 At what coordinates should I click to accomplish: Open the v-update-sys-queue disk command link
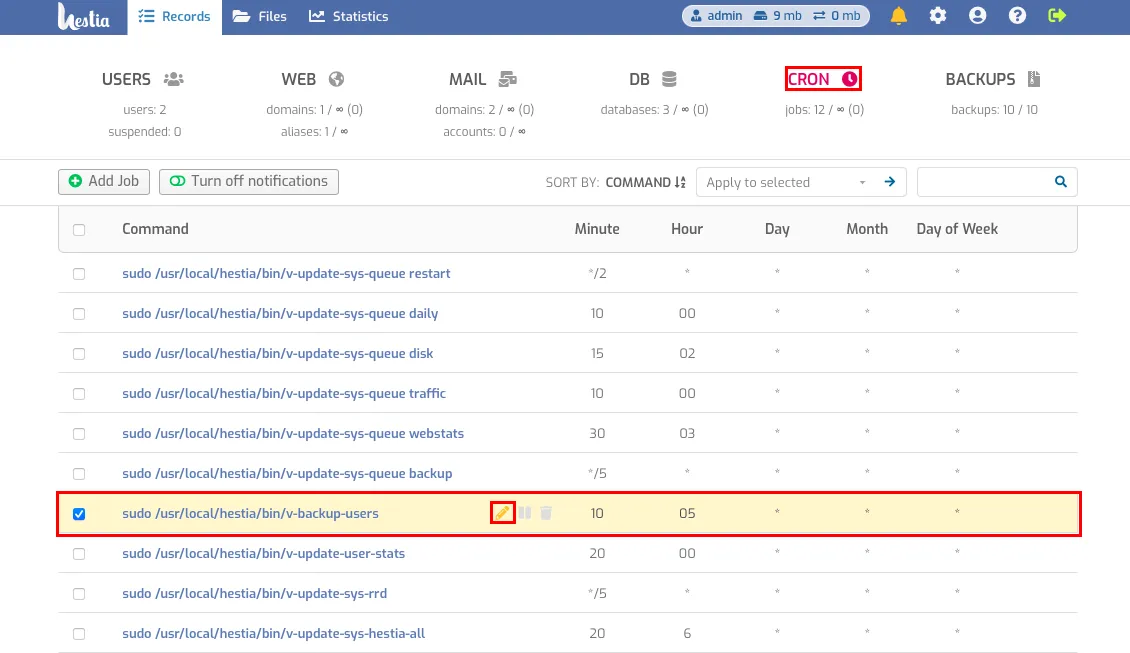[x=277, y=354]
